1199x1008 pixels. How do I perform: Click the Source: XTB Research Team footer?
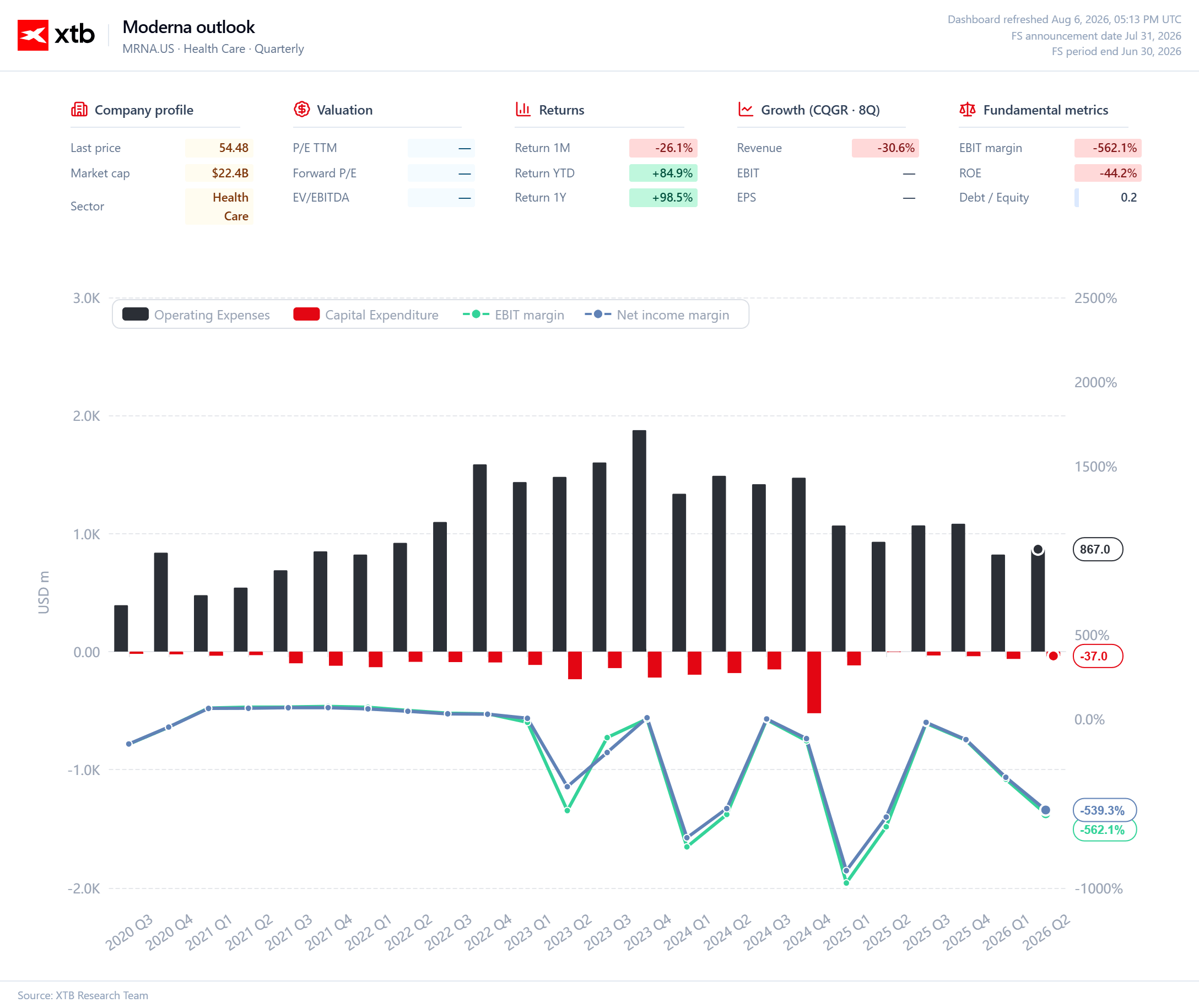pyautogui.click(x=83, y=995)
